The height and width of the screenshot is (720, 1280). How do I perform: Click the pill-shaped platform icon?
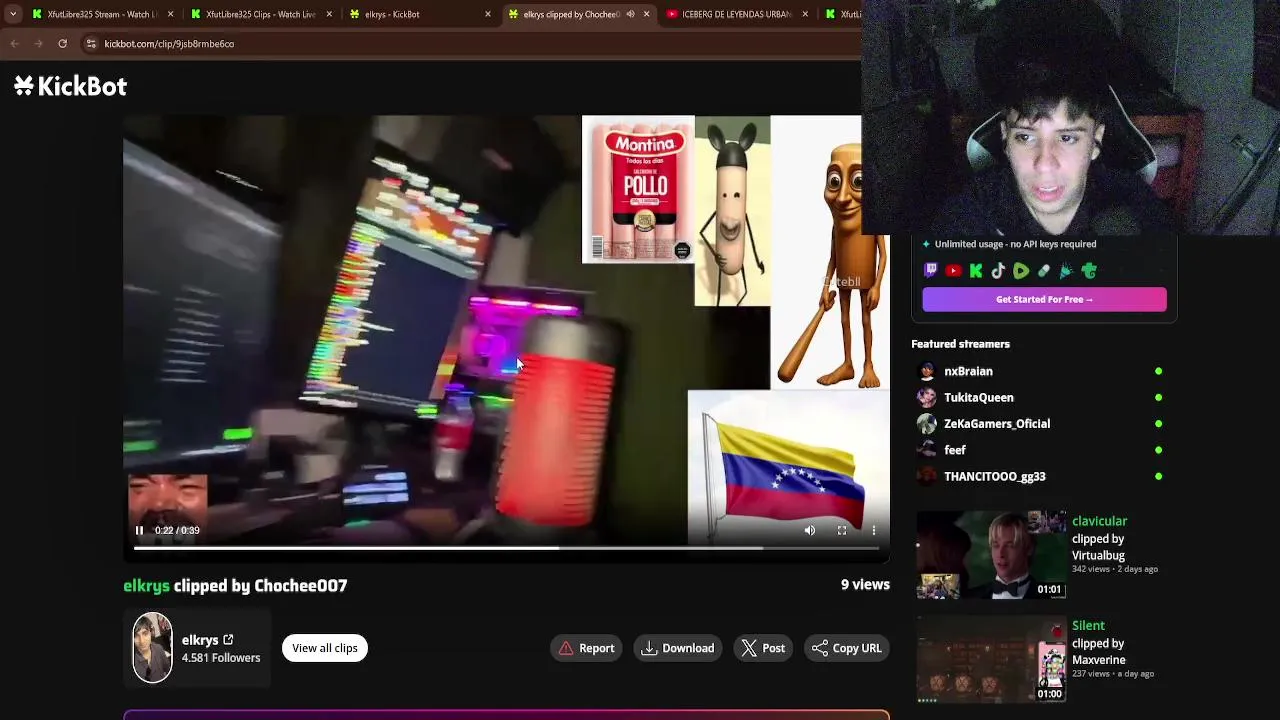1044,271
